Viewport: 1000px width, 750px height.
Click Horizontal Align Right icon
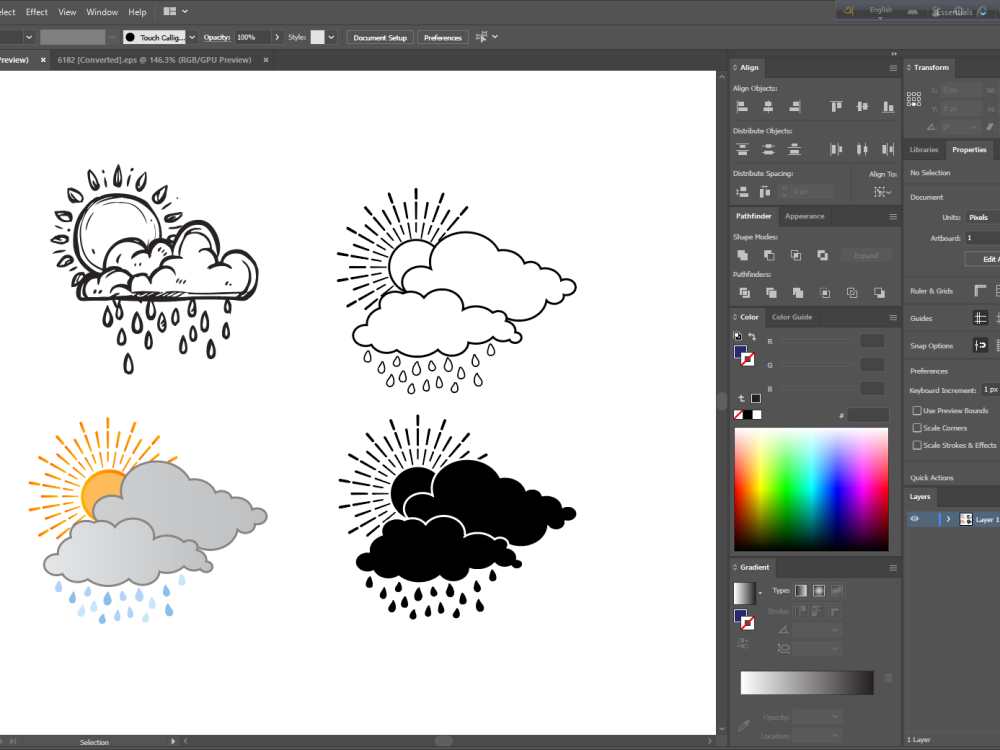(795, 107)
